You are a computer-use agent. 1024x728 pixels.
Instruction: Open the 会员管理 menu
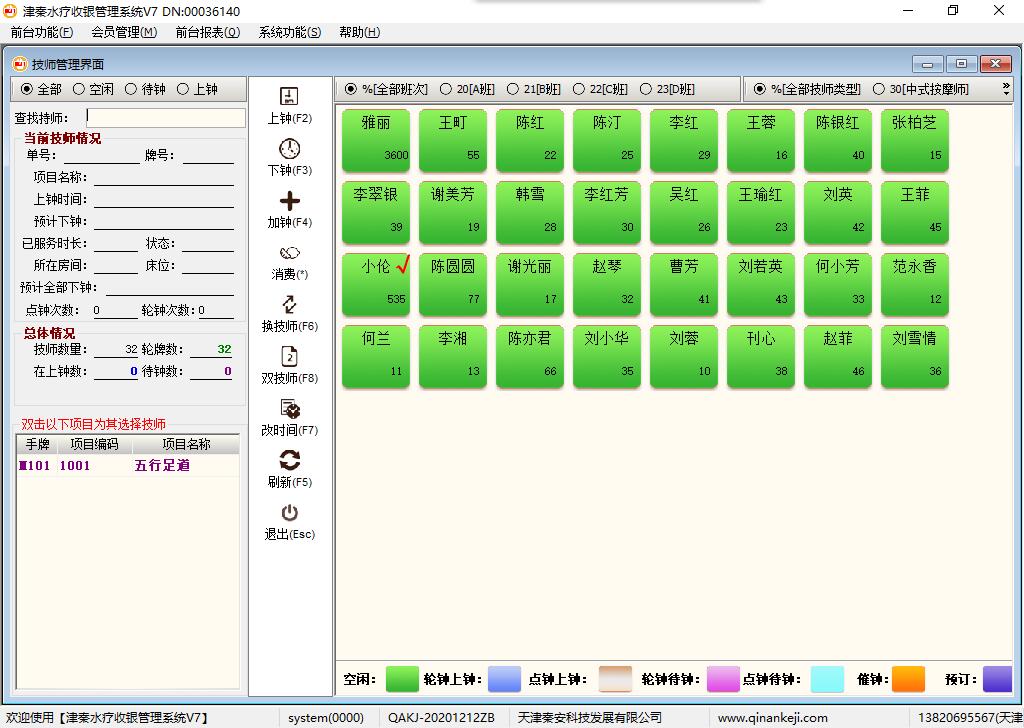click(x=124, y=32)
